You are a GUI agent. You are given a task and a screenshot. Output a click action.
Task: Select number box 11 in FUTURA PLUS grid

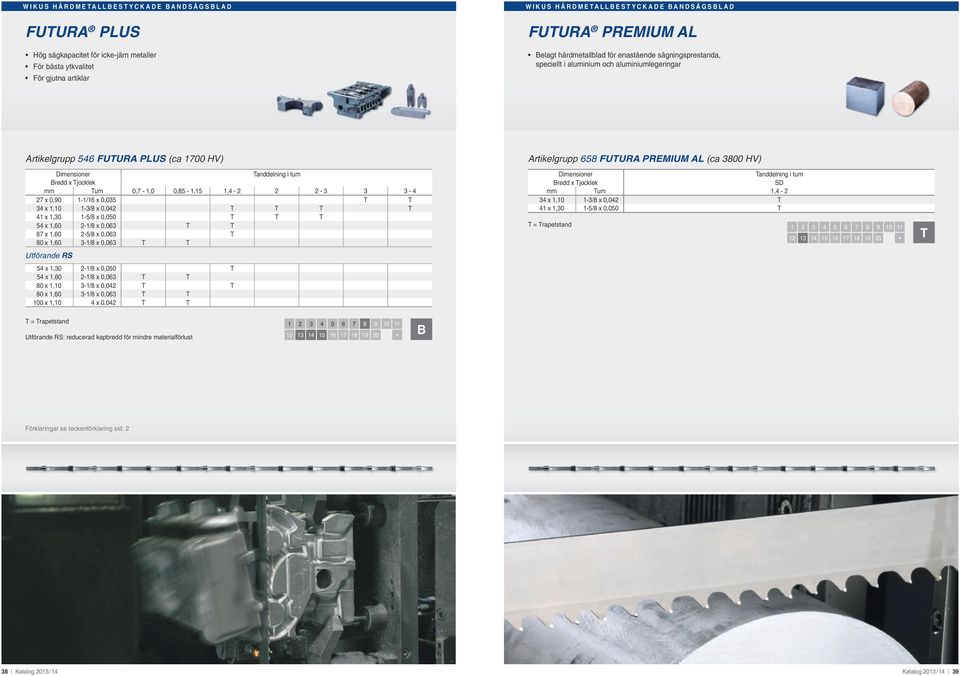click(x=397, y=323)
